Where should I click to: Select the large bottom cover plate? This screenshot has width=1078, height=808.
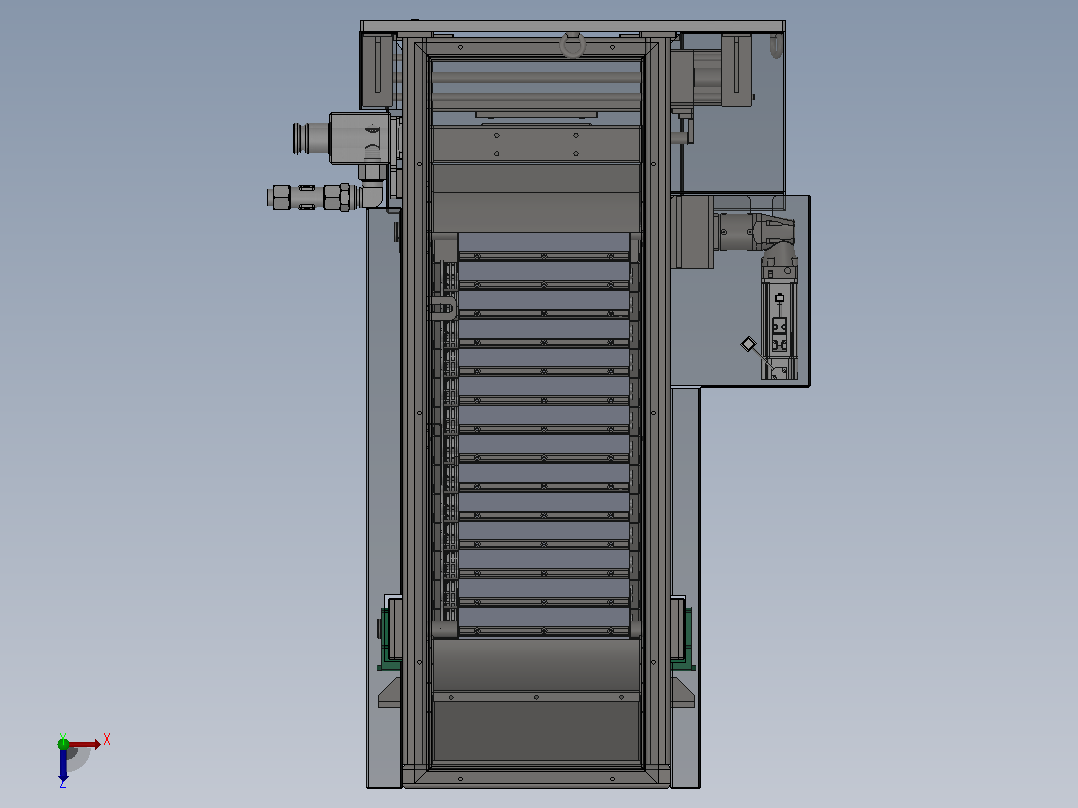coord(536,731)
